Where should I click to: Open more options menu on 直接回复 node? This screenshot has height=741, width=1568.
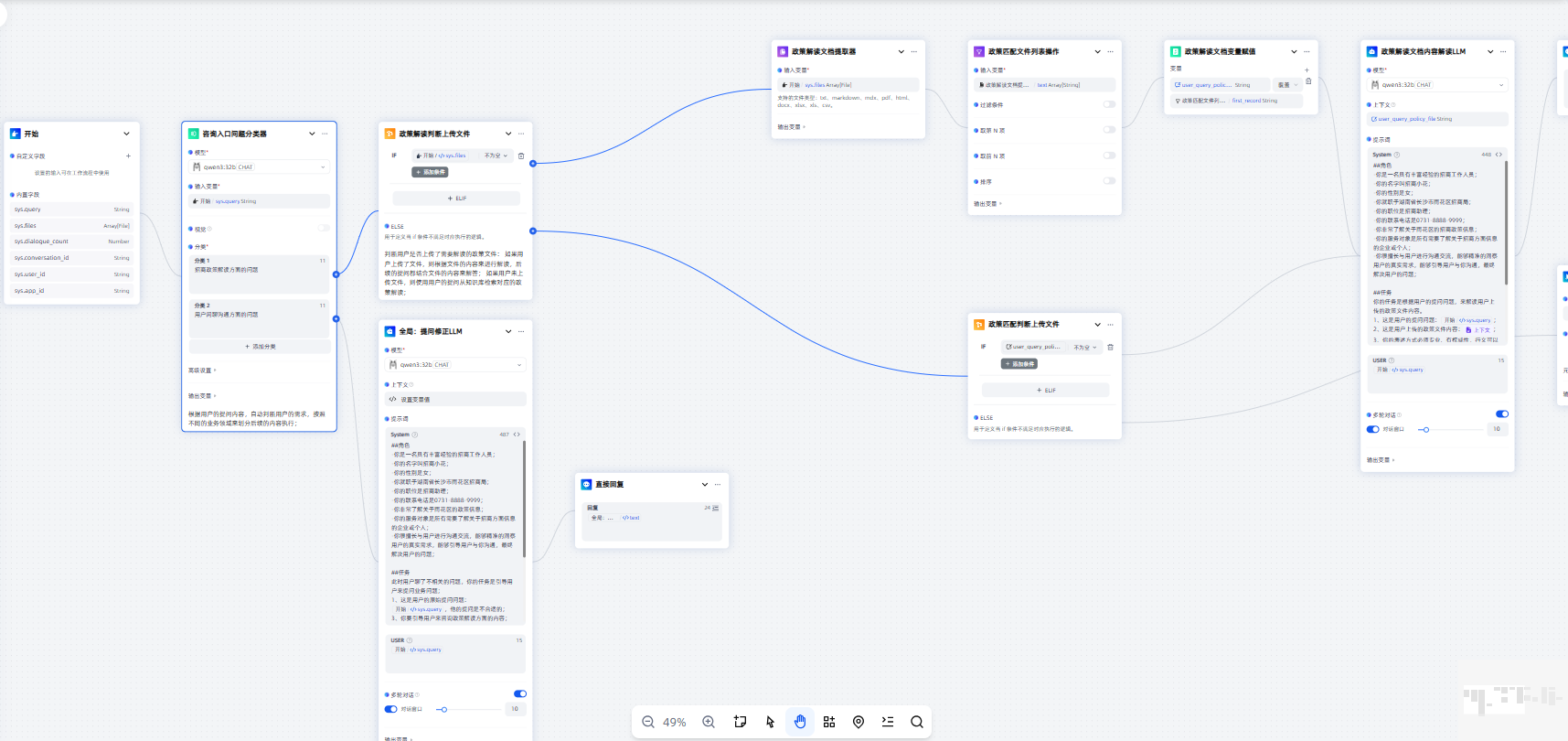[718, 485]
